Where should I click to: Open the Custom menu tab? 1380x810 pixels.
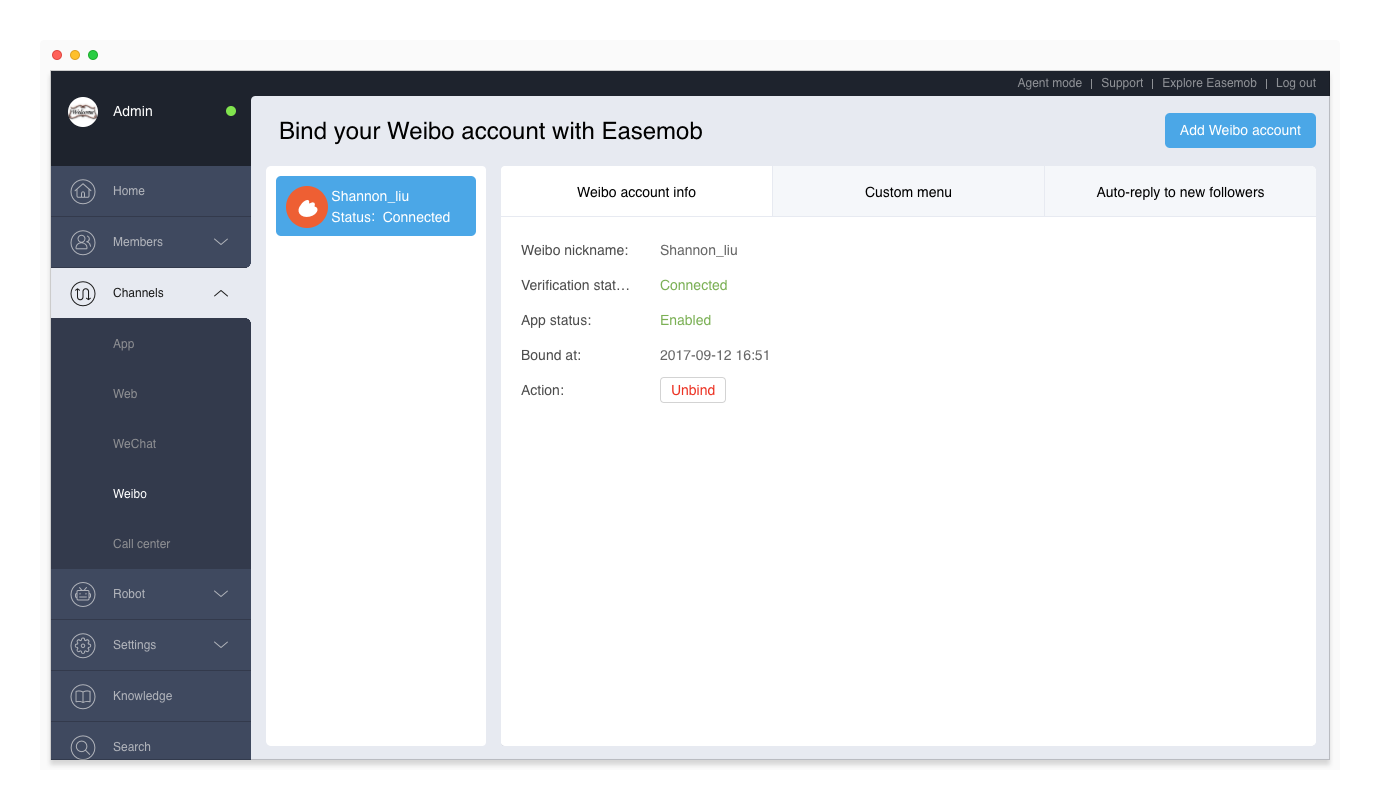[x=908, y=192]
